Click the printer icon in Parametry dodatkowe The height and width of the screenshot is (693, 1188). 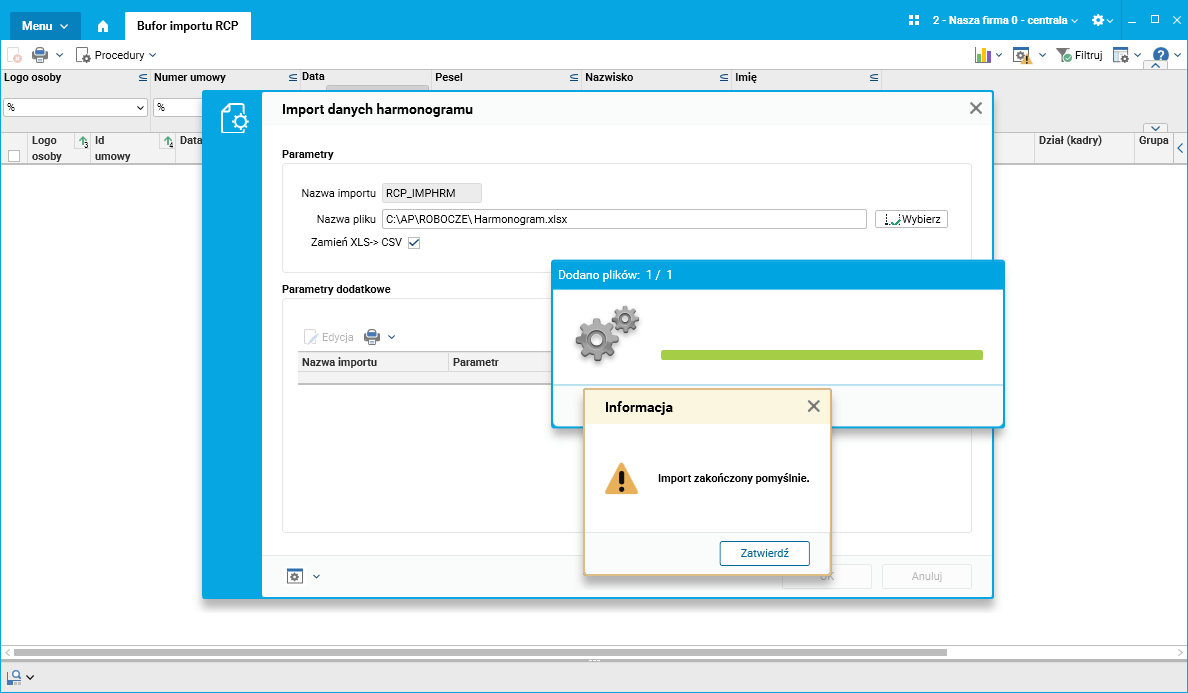pyautogui.click(x=372, y=337)
